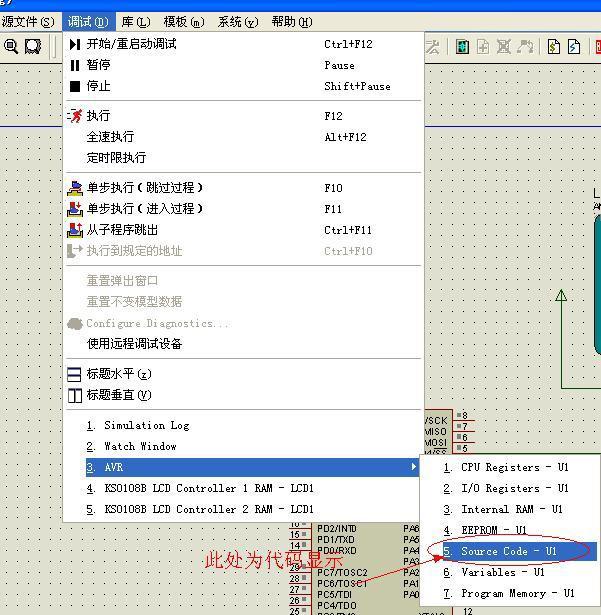
Task: Click the 从子程序跳出 step out icon
Action: pyautogui.click(x=75, y=230)
